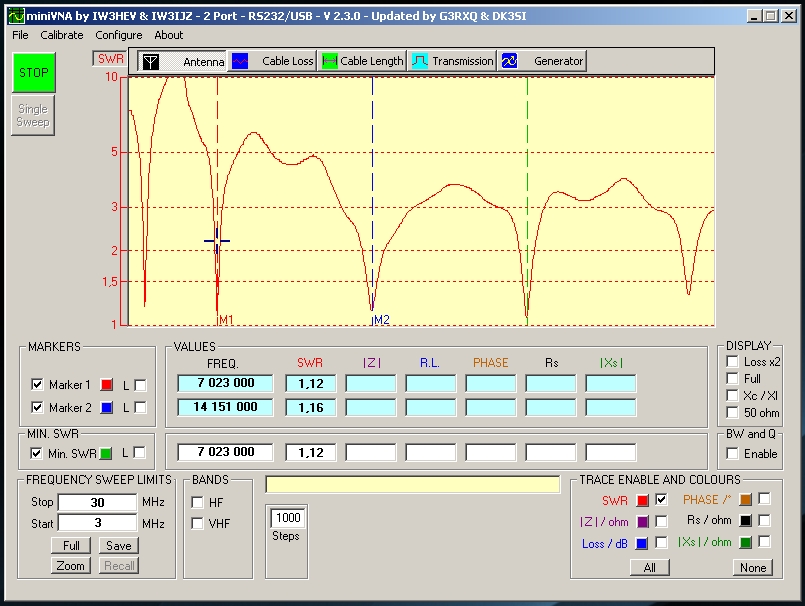Click Marker 1 frequency 7 023 000 field
The height and width of the screenshot is (606, 805).
225,383
